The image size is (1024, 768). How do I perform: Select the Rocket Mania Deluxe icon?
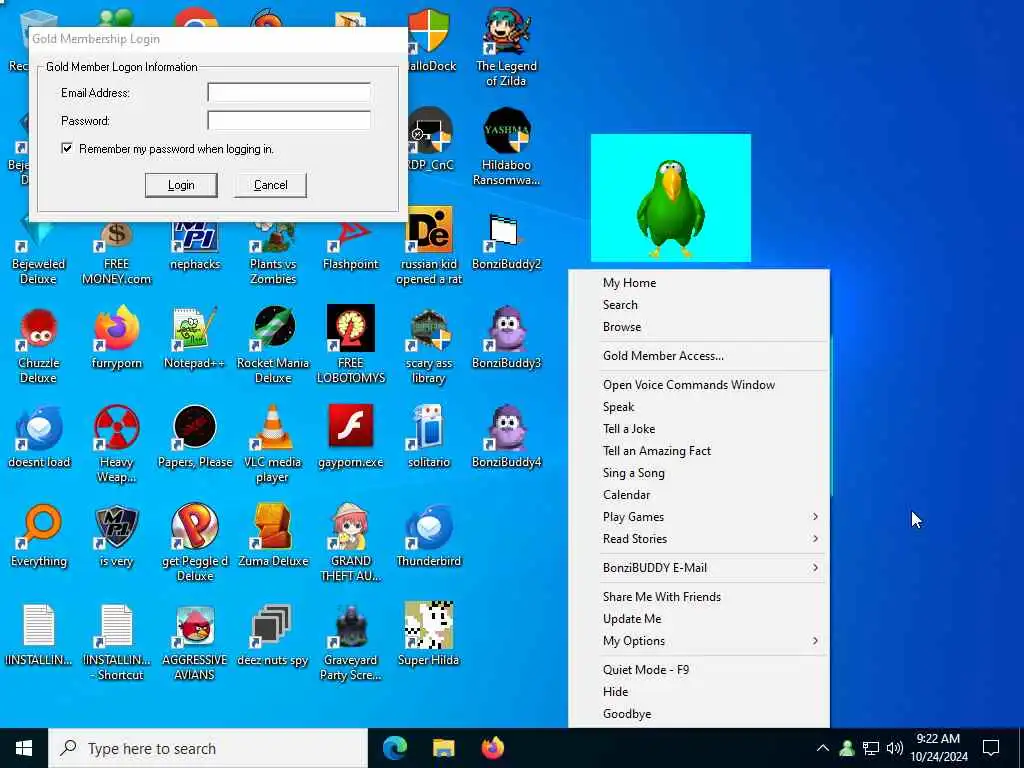[x=273, y=345]
